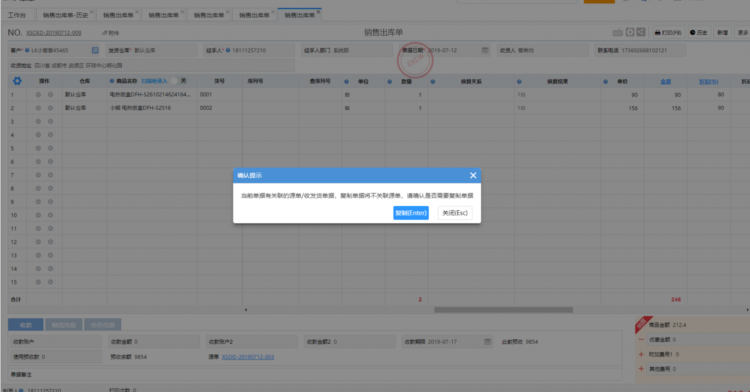The image size is (750, 392).
Task: Open table column settings gear icon
Action: click(x=17, y=81)
